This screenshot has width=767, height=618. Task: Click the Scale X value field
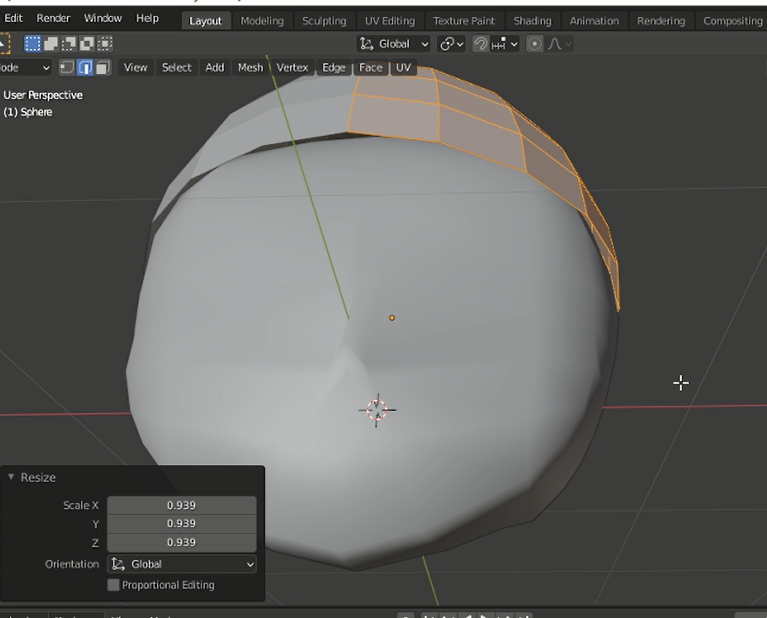[181, 505]
